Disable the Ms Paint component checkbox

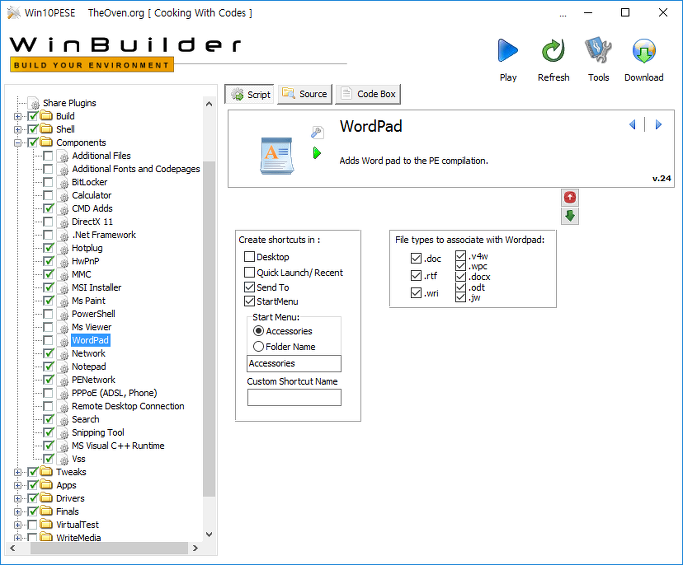pos(48,301)
